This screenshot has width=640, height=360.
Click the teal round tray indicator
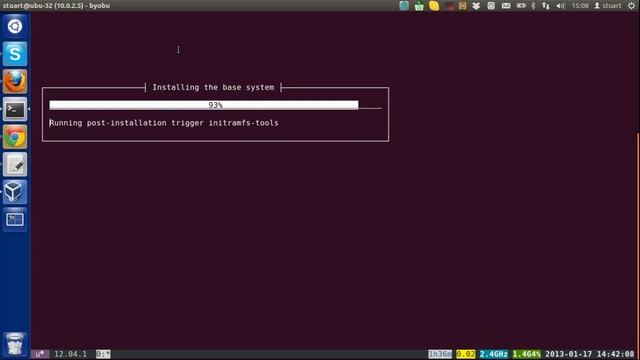point(404,6)
